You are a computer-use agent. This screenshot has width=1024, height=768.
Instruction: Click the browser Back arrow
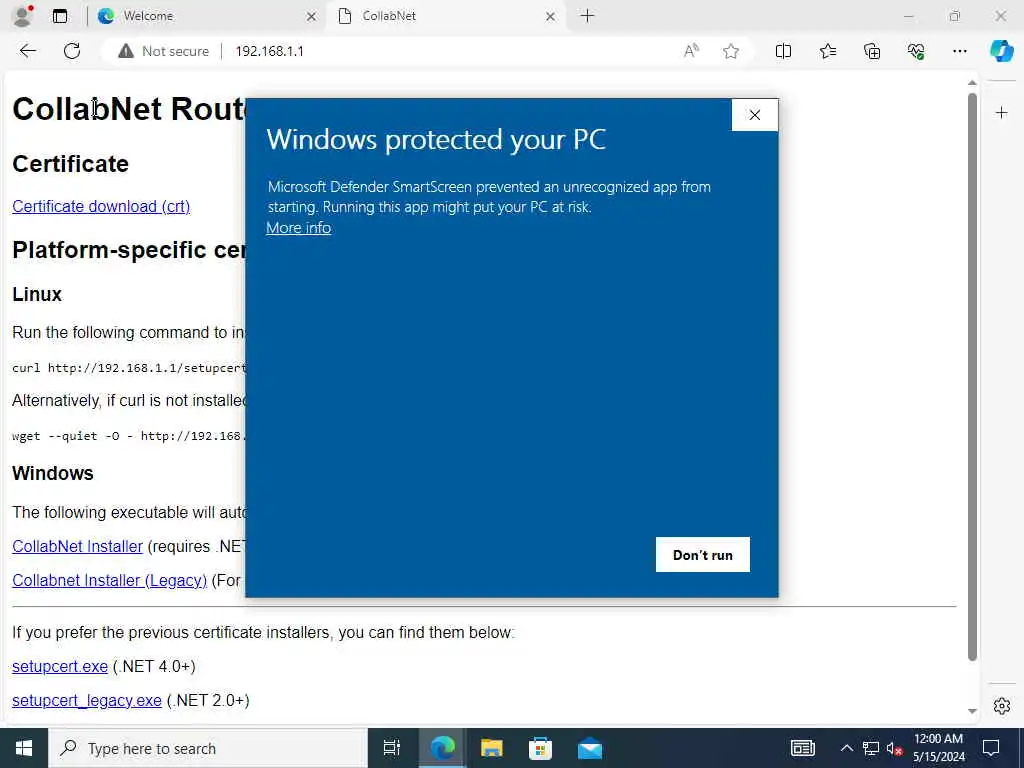coord(27,51)
